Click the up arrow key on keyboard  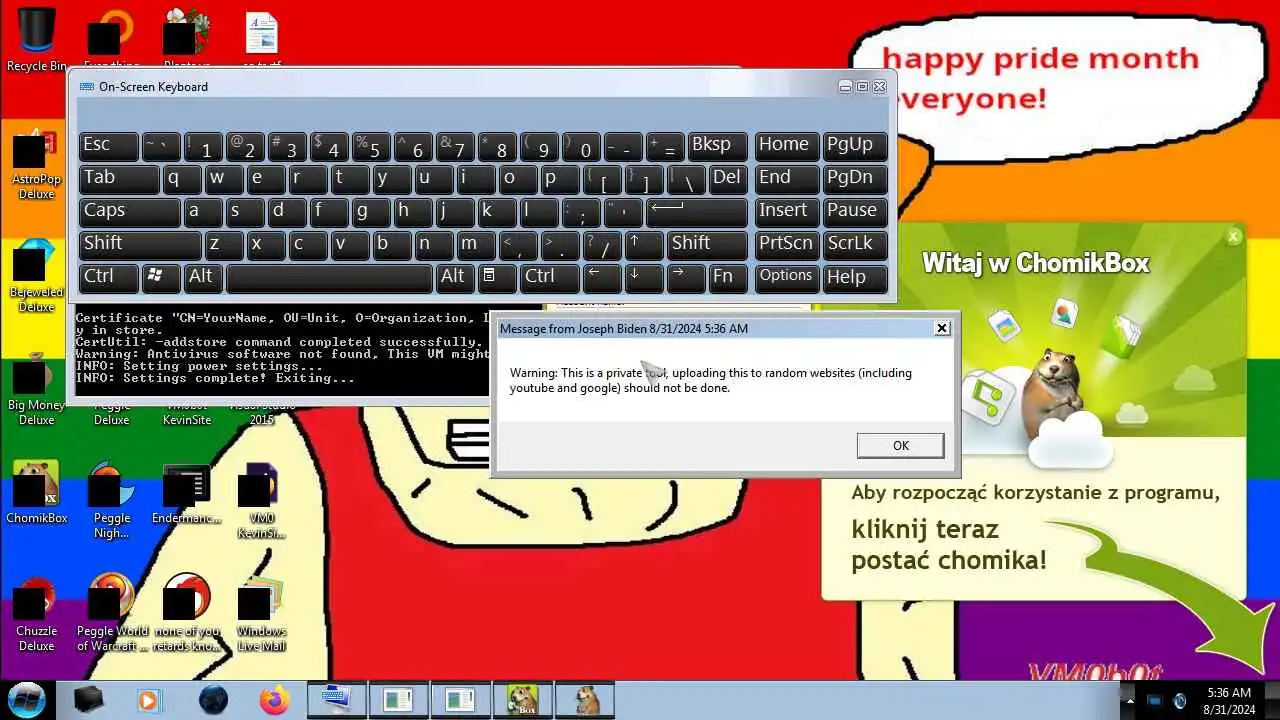644,244
